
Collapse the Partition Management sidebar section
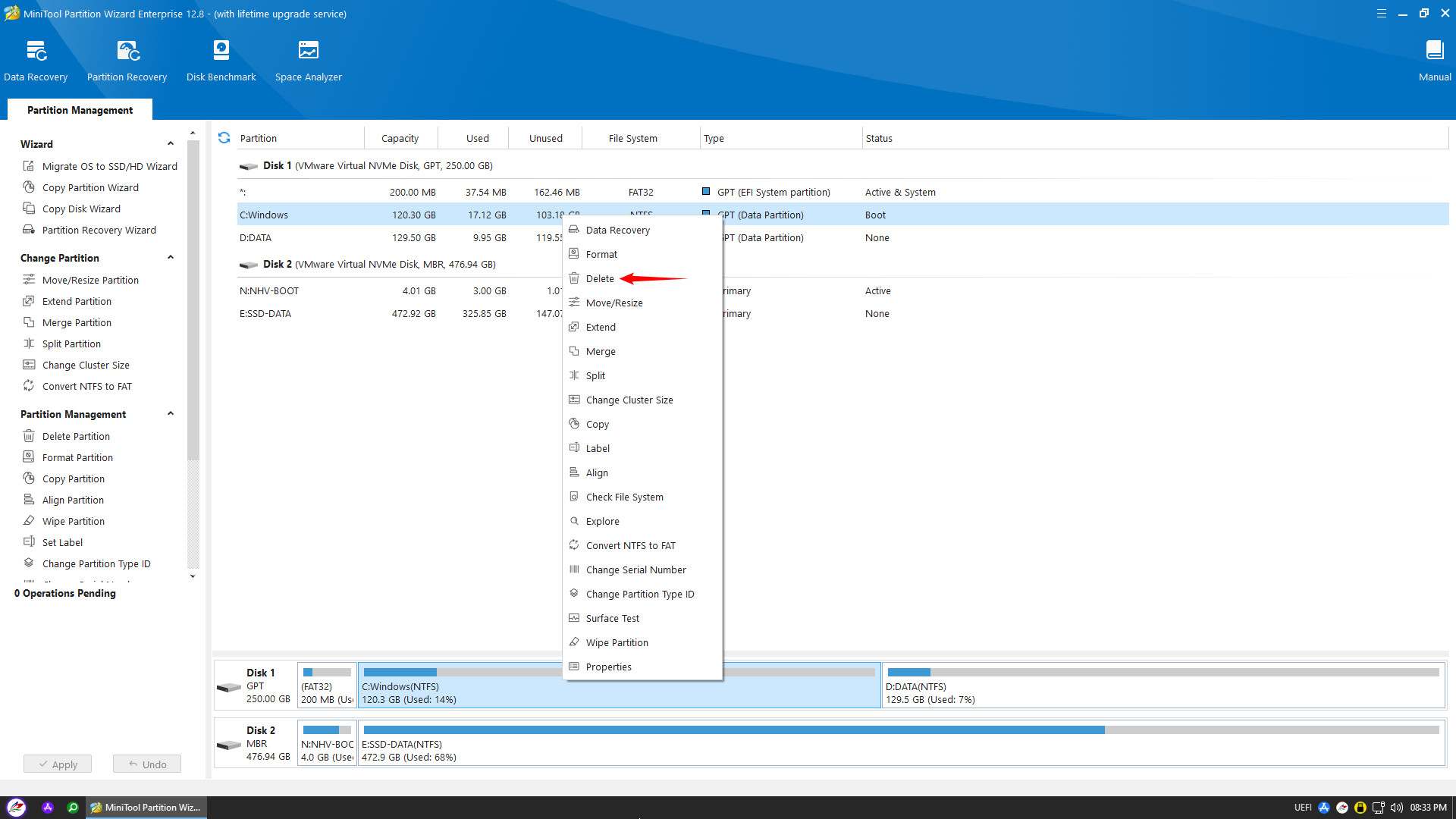pyautogui.click(x=171, y=414)
